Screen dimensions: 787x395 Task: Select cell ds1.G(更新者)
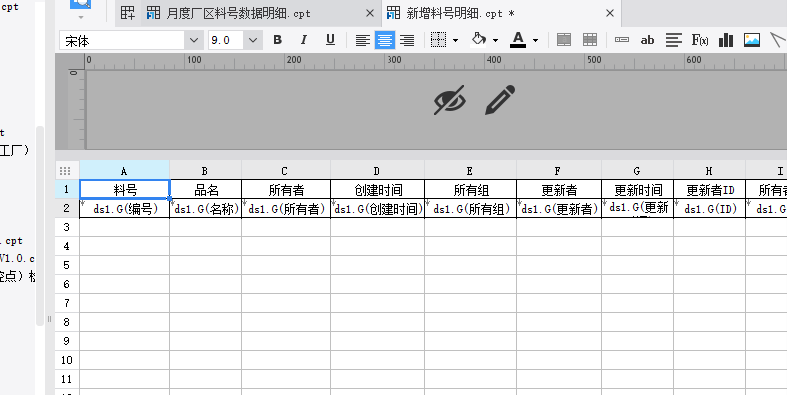559,208
